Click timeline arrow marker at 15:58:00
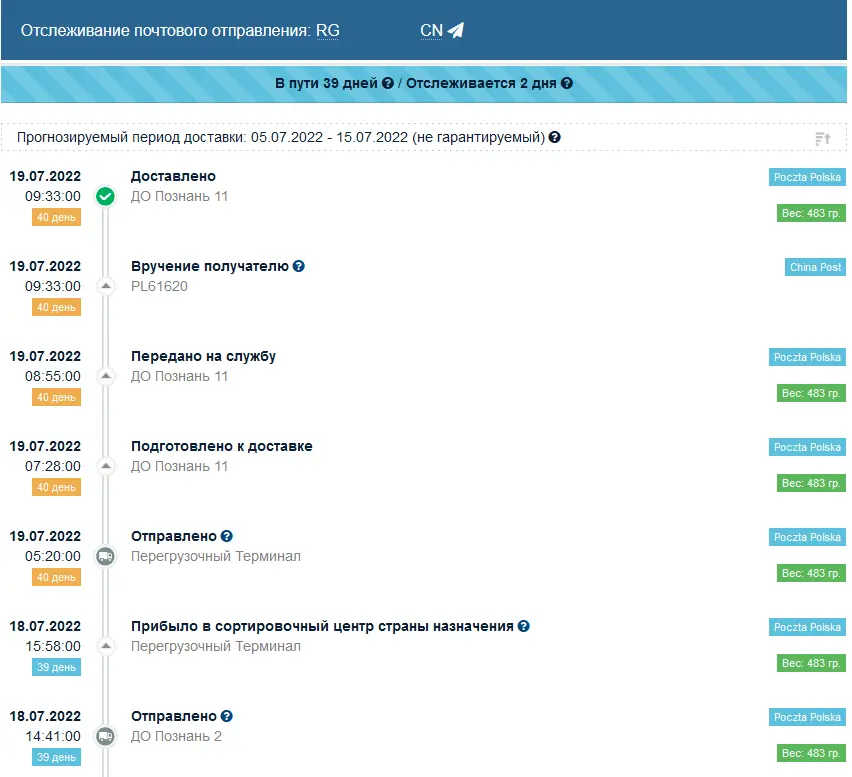 pyautogui.click(x=106, y=646)
